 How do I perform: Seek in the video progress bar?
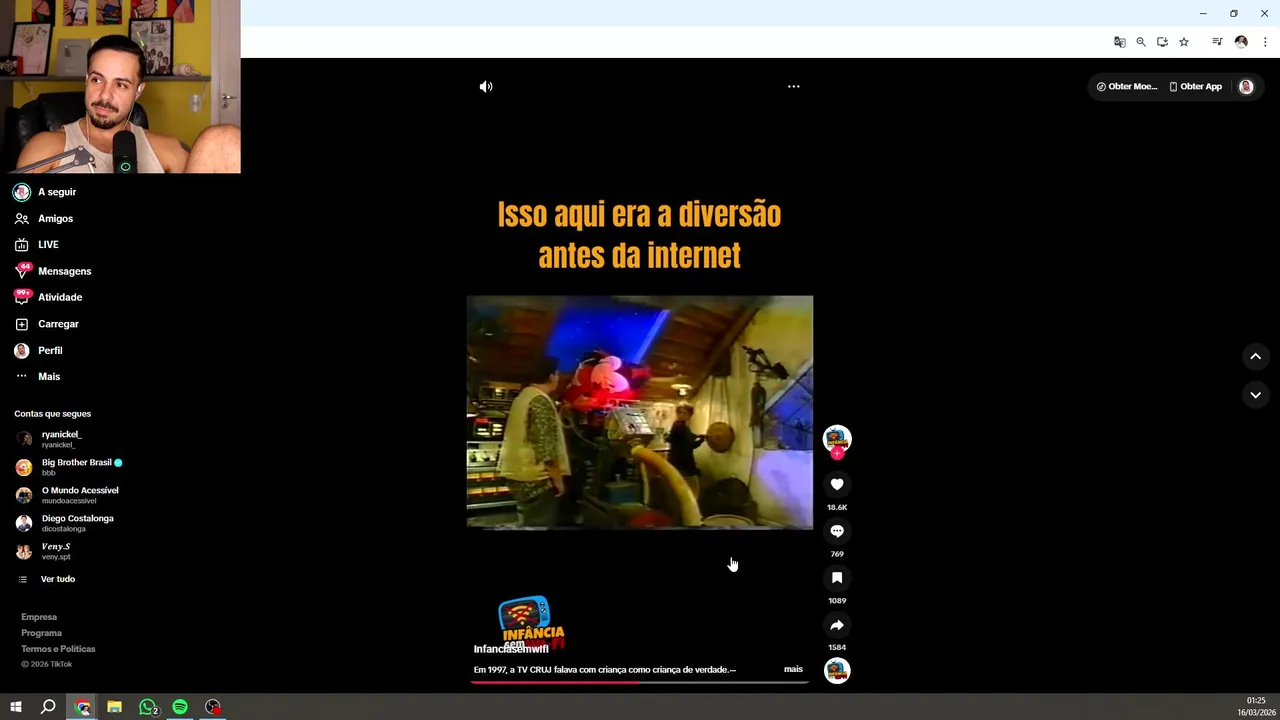pos(640,682)
